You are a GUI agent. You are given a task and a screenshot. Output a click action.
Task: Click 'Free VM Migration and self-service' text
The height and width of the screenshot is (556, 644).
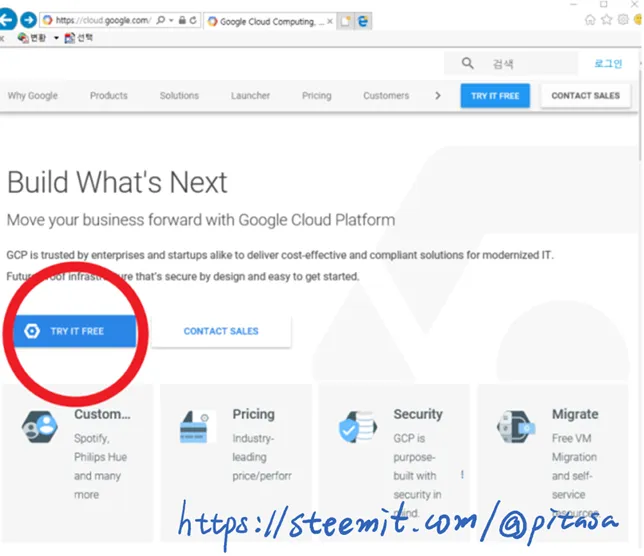(x=574, y=466)
